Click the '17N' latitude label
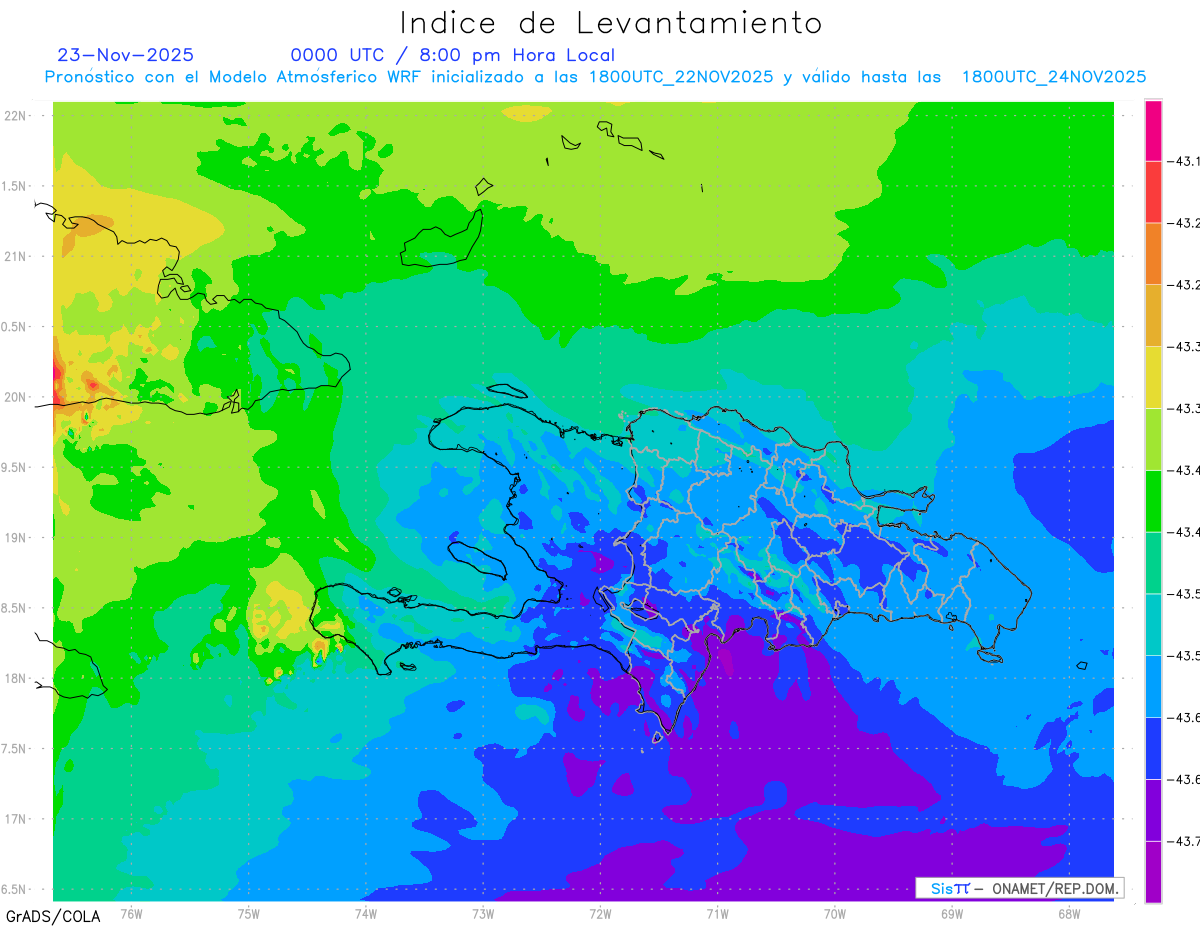Screen dimensions: 1200x927 pos(17,819)
